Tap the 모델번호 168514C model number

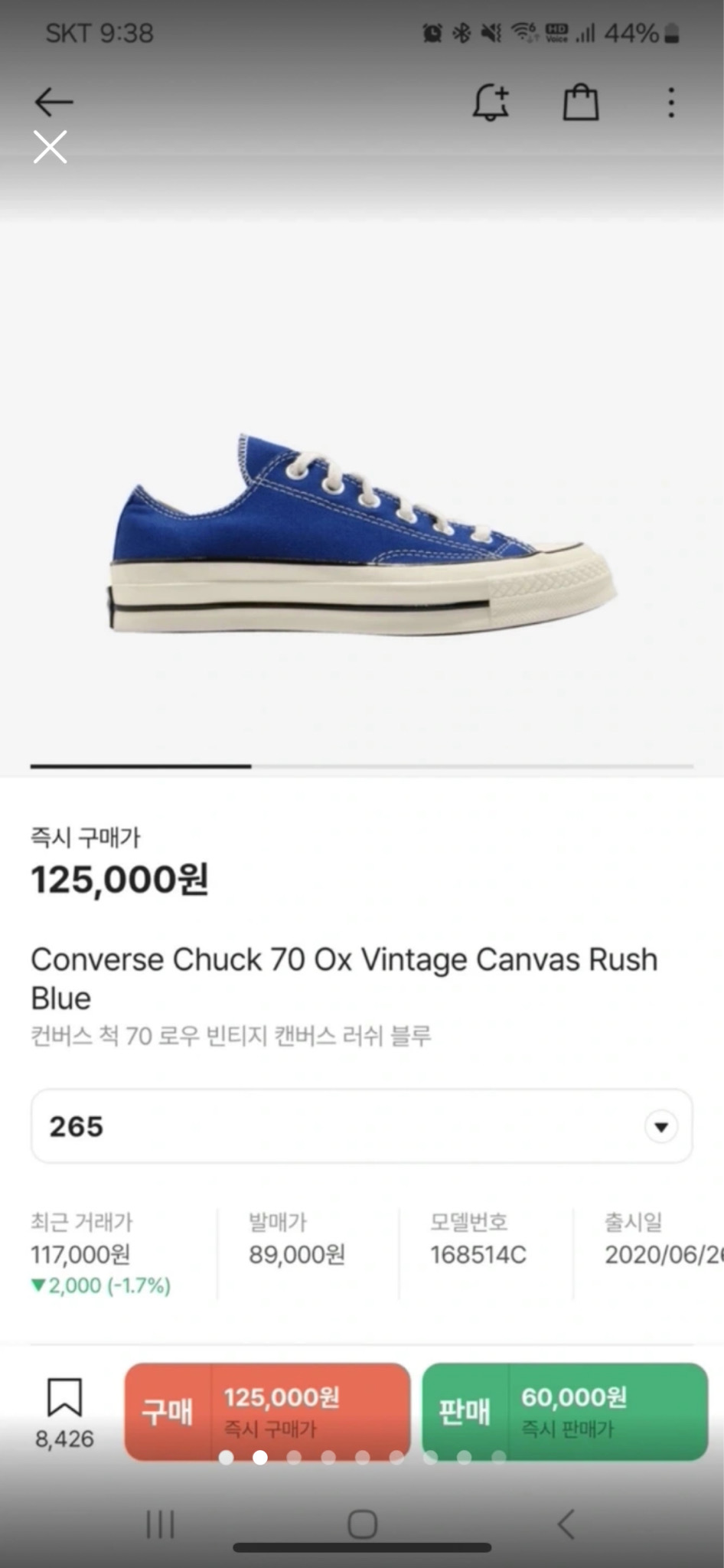[x=478, y=1253]
